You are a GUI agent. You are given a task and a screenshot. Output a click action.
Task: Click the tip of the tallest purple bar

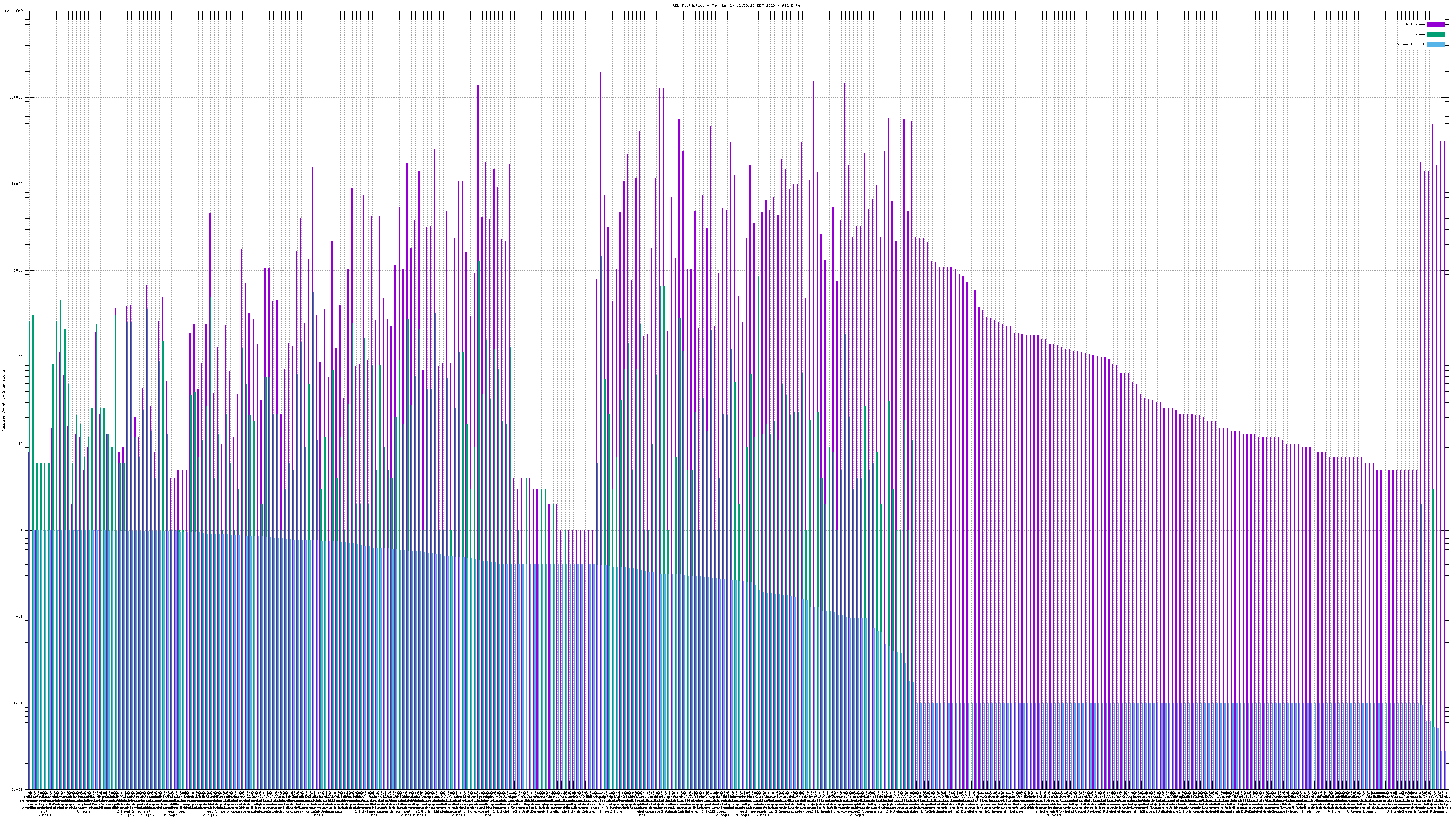point(758,57)
